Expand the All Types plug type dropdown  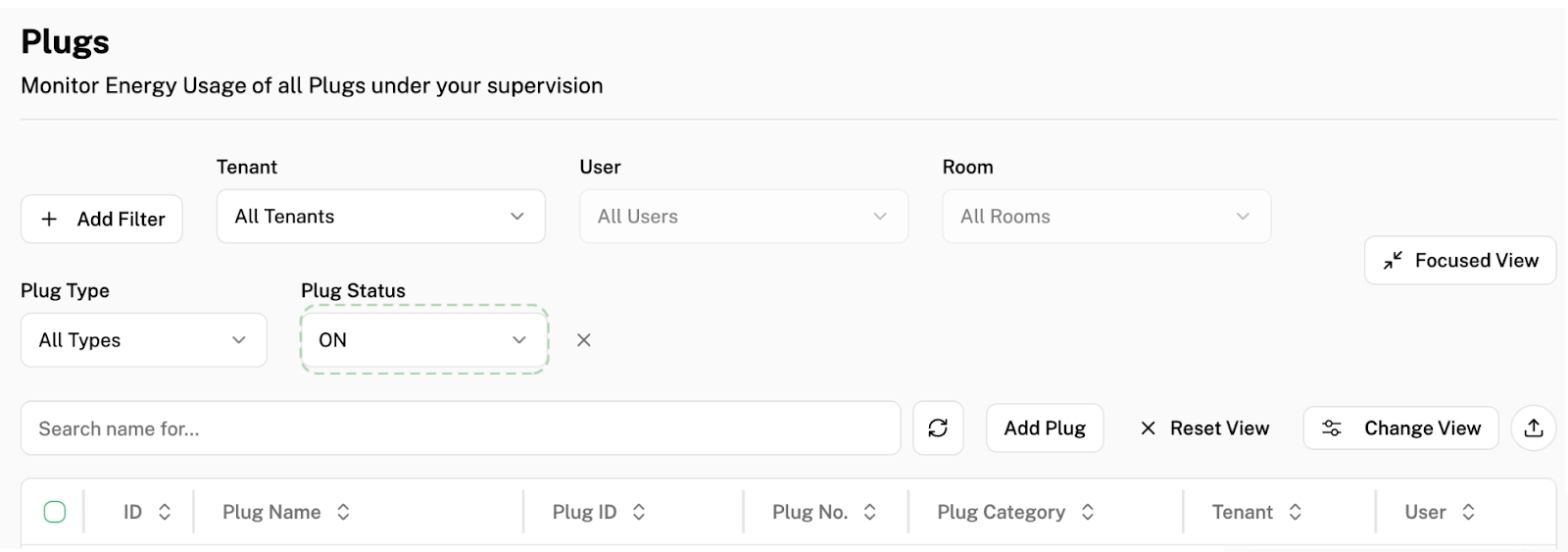coord(143,340)
